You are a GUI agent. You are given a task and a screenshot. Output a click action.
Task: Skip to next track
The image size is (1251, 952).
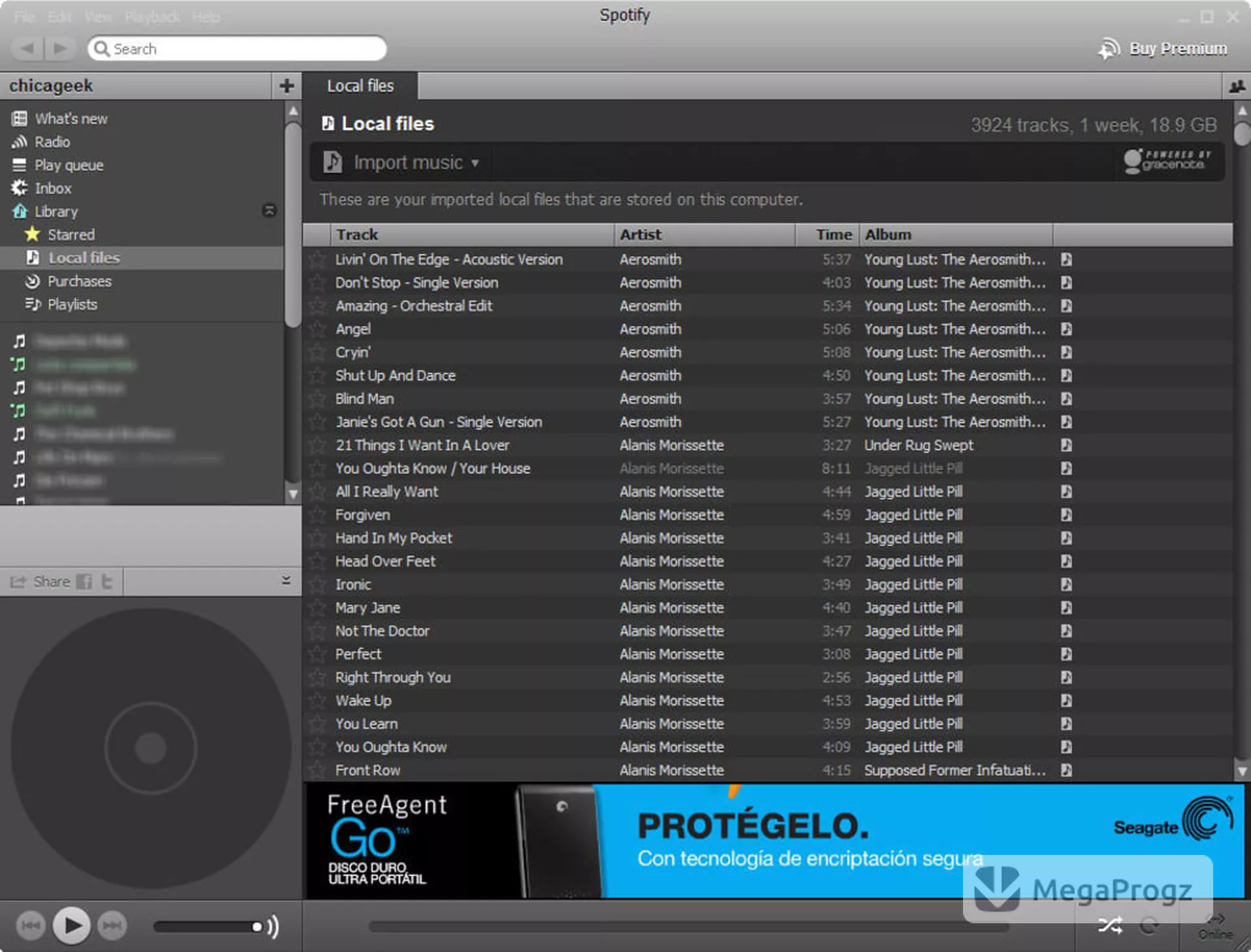[x=112, y=925]
